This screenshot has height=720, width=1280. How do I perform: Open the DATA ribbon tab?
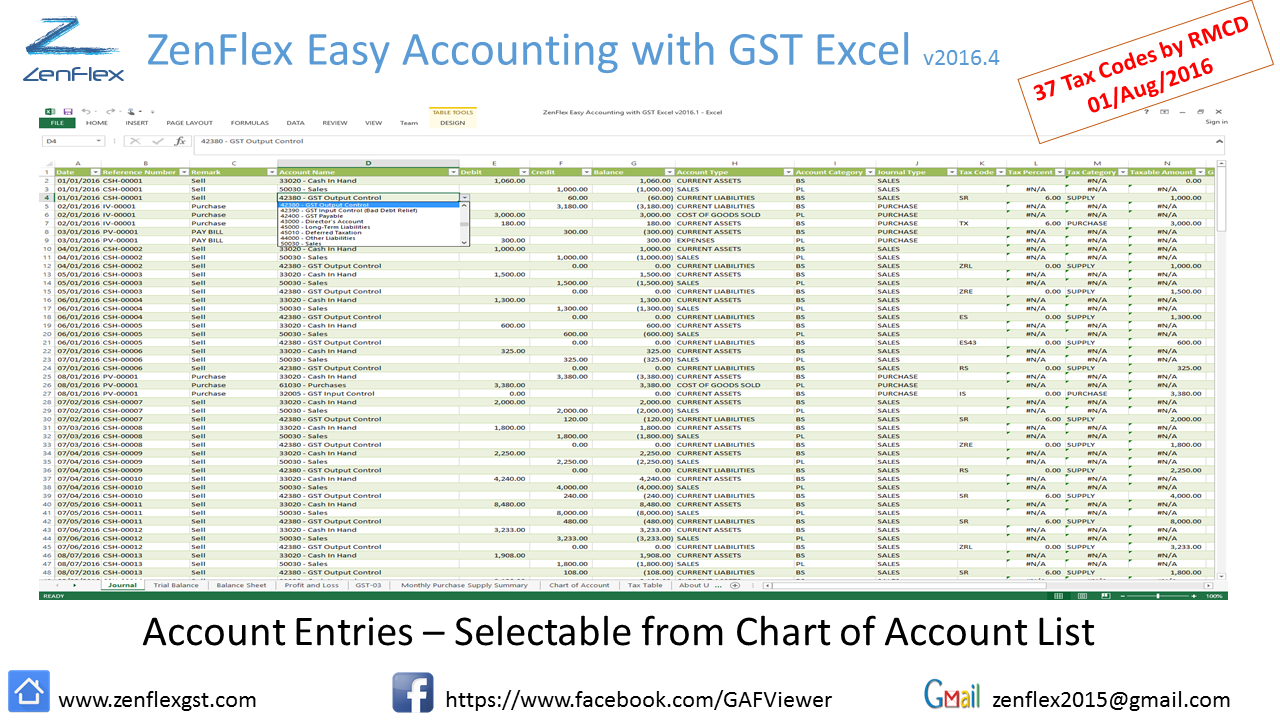(295, 123)
